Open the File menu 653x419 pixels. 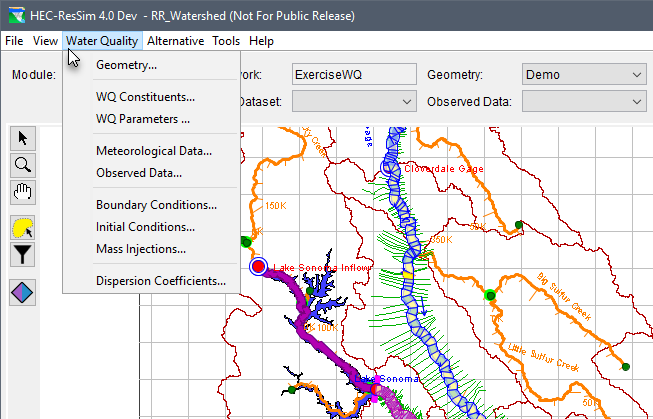14,41
